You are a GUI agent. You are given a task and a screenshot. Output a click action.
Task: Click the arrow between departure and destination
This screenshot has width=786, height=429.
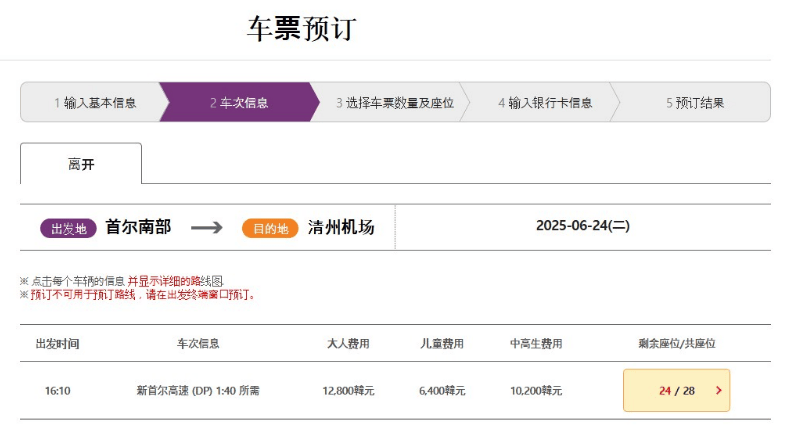pyautogui.click(x=207, y=228)
